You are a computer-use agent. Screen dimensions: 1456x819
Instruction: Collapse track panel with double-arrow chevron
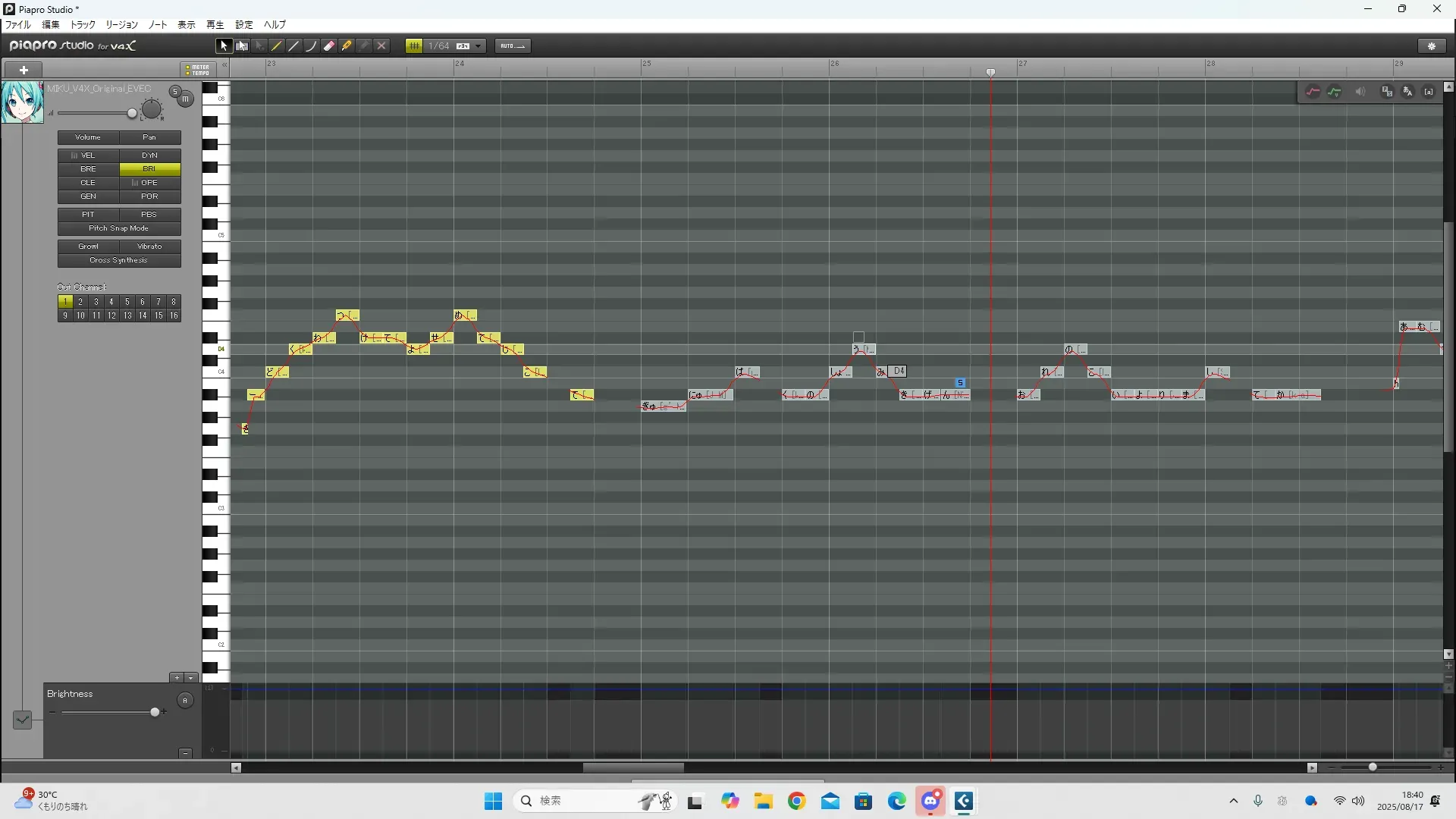[x=224, y=65]
